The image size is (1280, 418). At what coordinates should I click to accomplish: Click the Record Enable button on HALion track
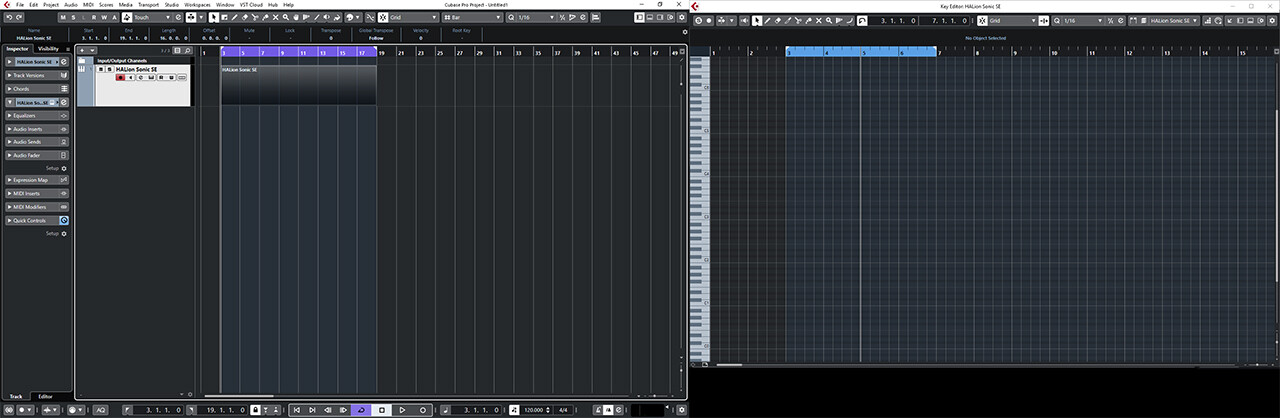[120, 77]
